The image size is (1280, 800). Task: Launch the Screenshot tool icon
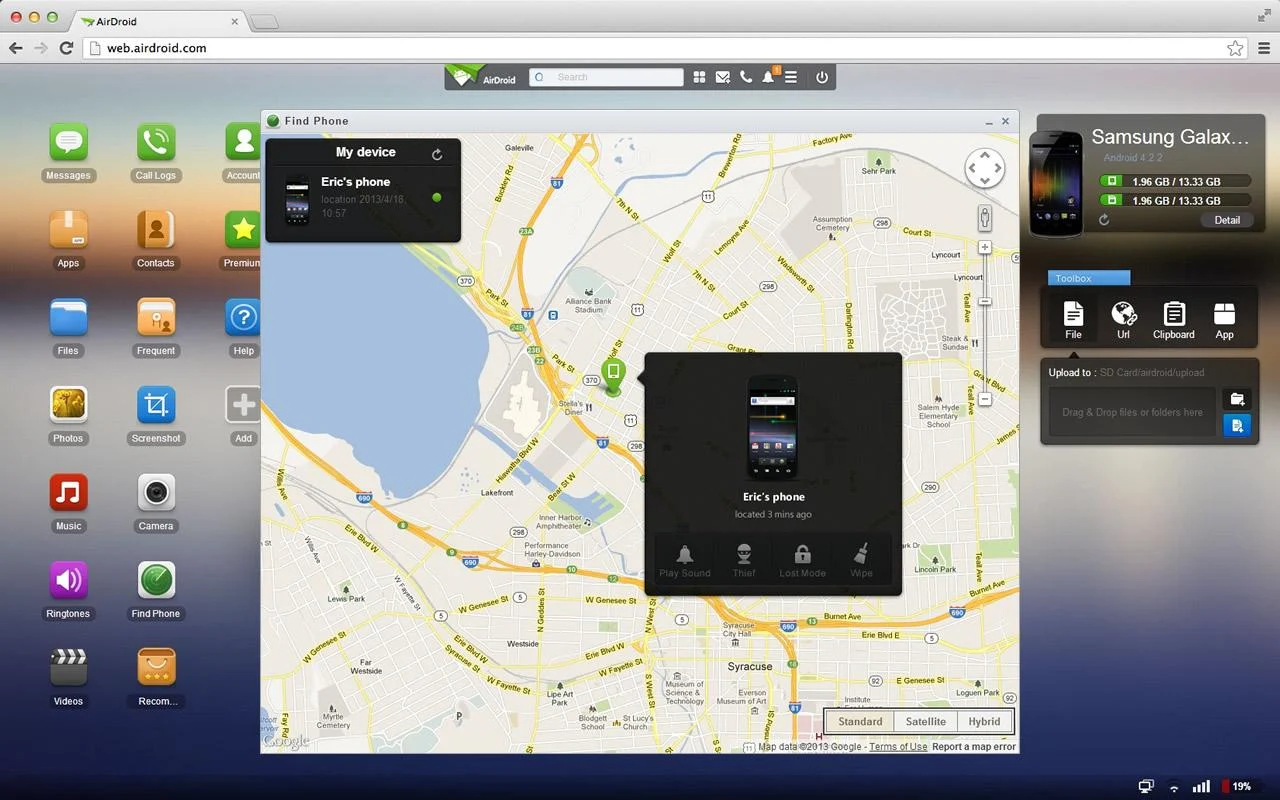(156, 405)
